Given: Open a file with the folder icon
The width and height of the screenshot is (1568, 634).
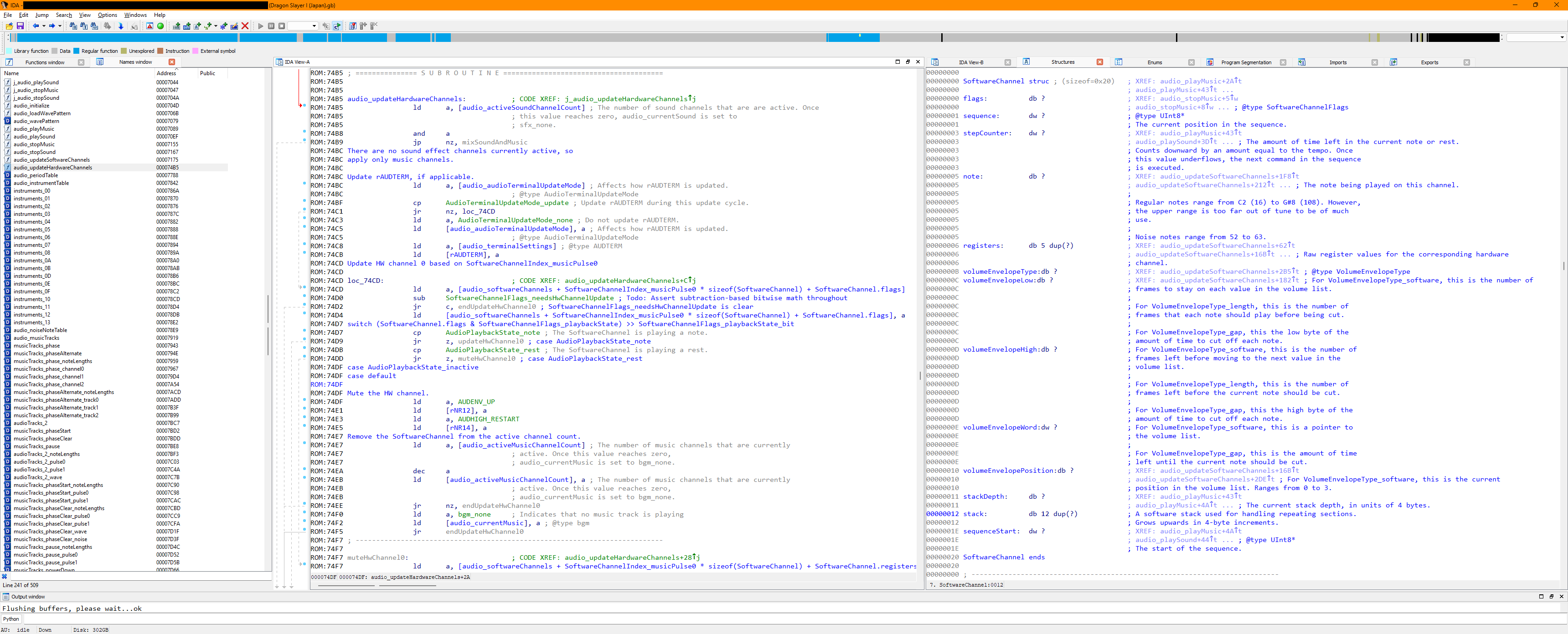Looking at the screenshot, I should [x=9, y=26].
